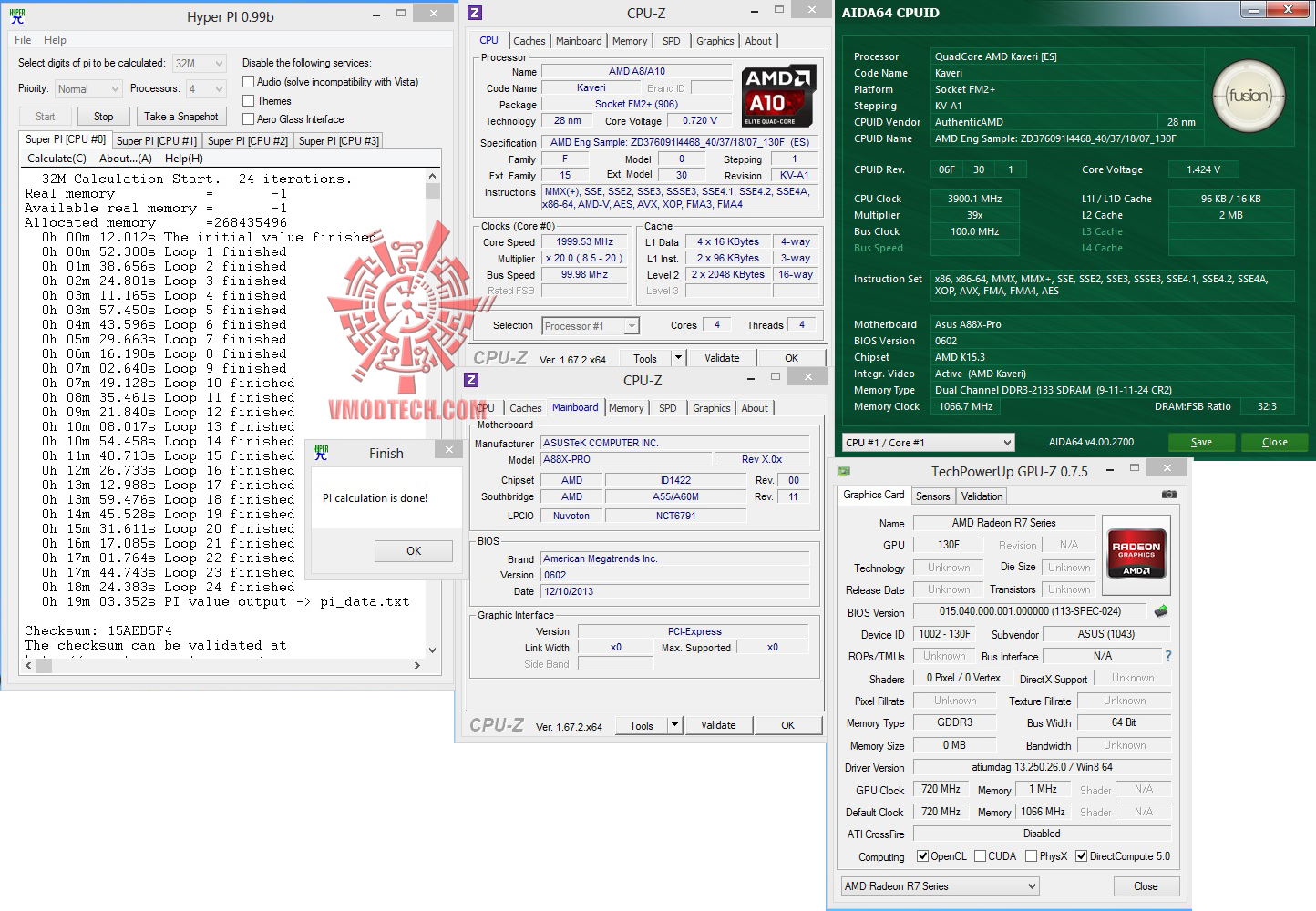Click Close button in AIDA64 CPUID
This screenshot has height=911, width=1316.
coord(1275,442)
